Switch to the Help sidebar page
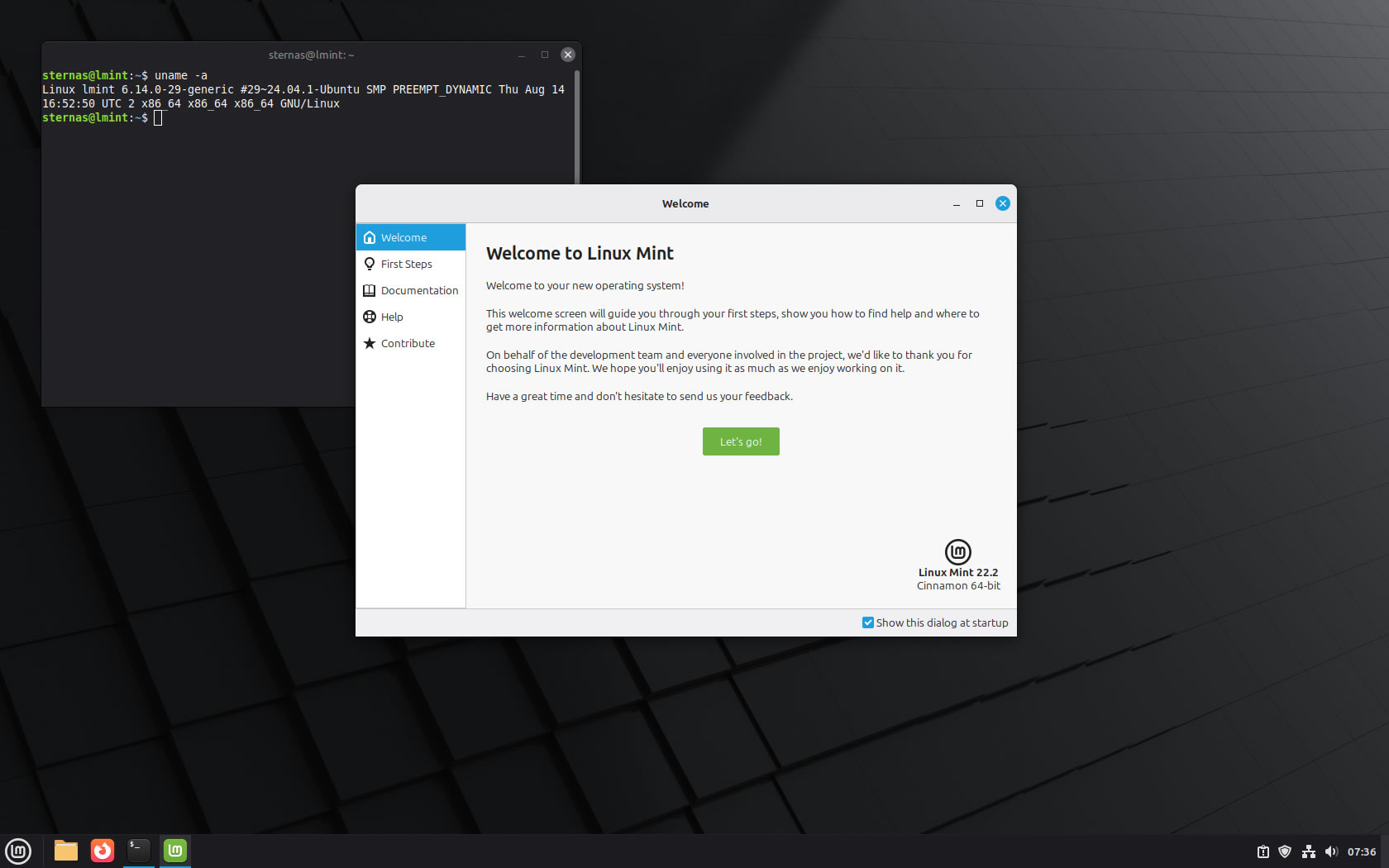 point(411,317)
